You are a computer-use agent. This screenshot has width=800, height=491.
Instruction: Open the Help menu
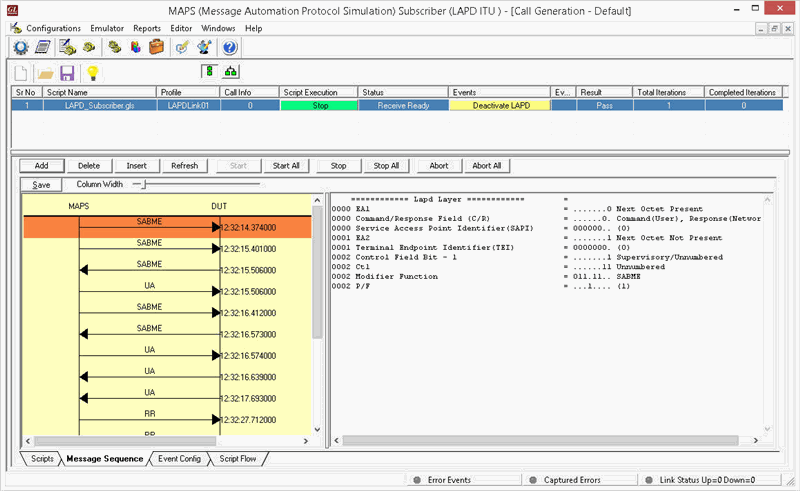coord(254,28)
